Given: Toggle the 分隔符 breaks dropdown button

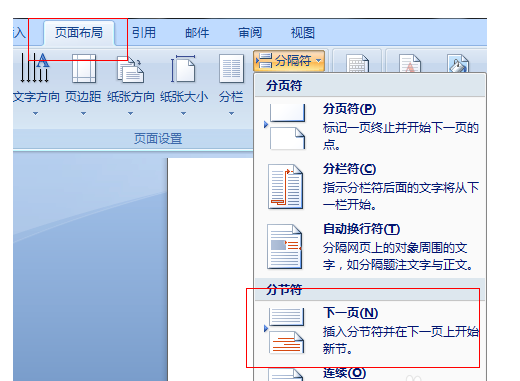Looking at the screenshot, I should click(x=289, y=61).
